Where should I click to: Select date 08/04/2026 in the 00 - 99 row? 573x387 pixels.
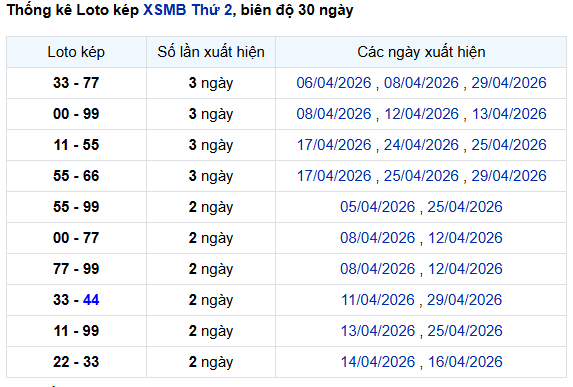click(334, 114)
